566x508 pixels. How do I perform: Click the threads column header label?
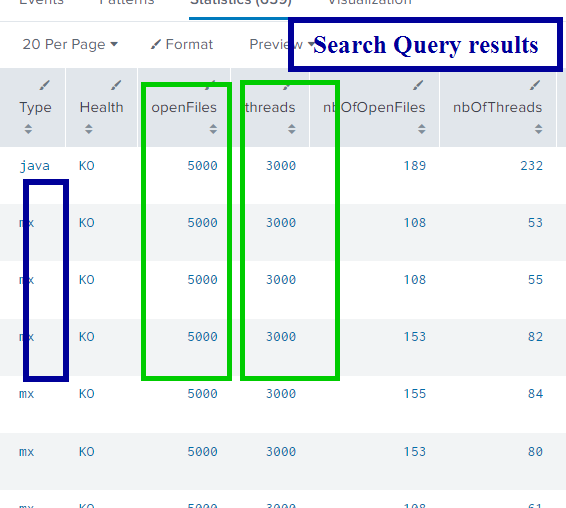tap(270, 107)
